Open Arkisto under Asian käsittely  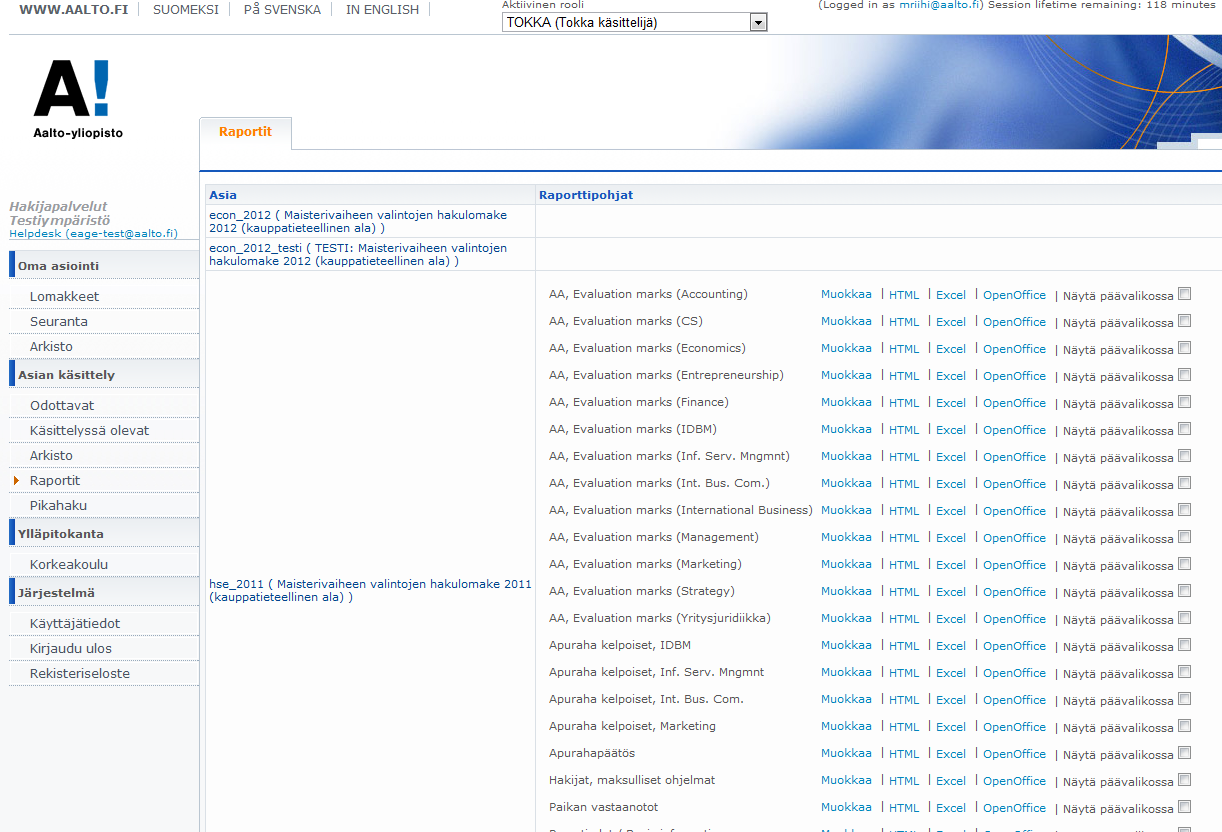pos(51,455)
